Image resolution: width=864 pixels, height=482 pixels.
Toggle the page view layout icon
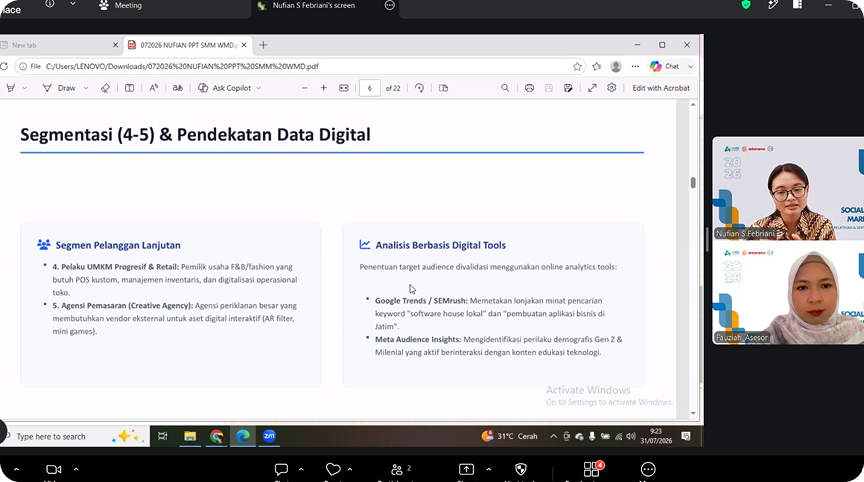click(129, 88)
